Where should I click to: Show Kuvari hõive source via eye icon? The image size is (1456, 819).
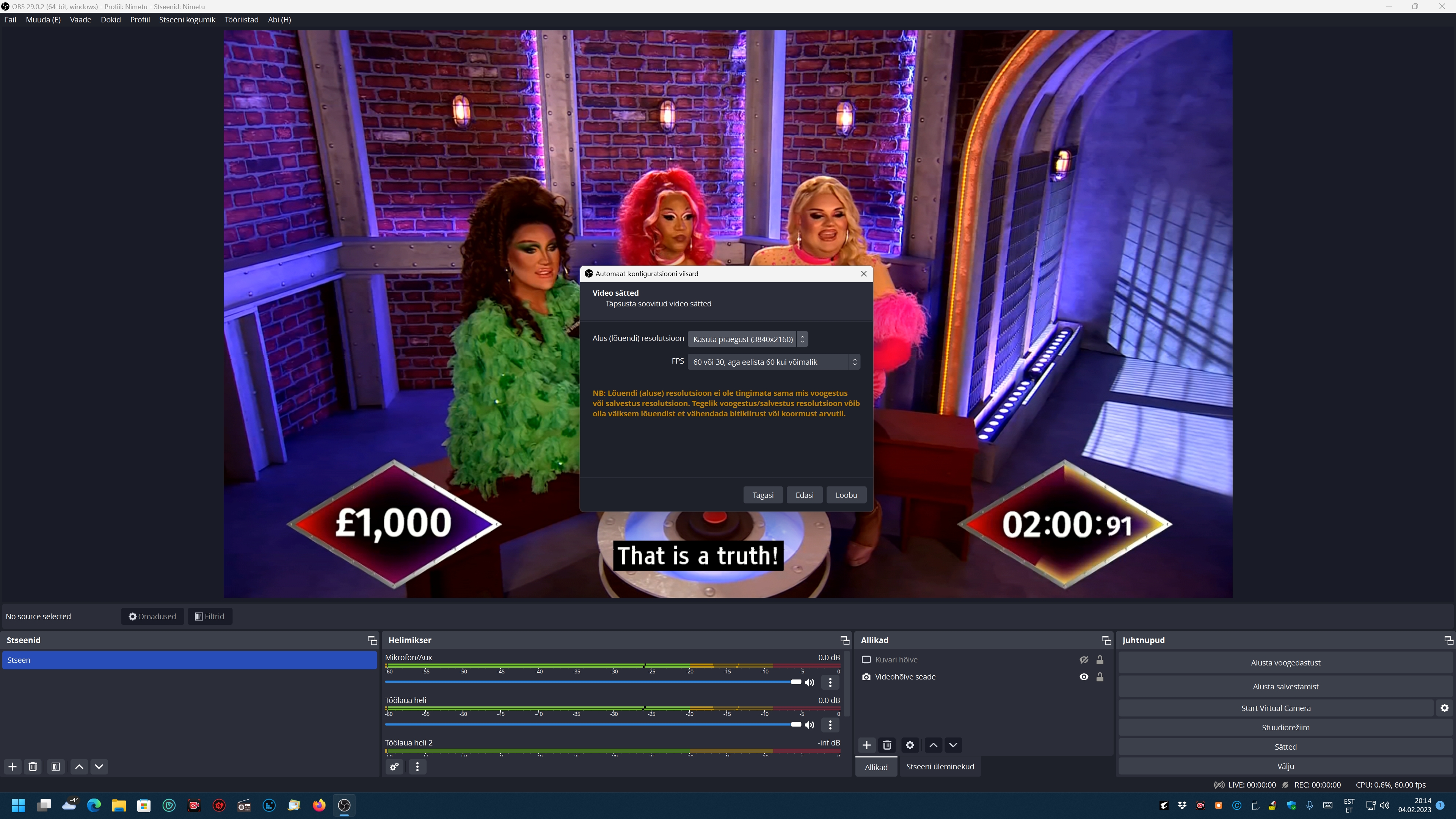coord(1084,660)
